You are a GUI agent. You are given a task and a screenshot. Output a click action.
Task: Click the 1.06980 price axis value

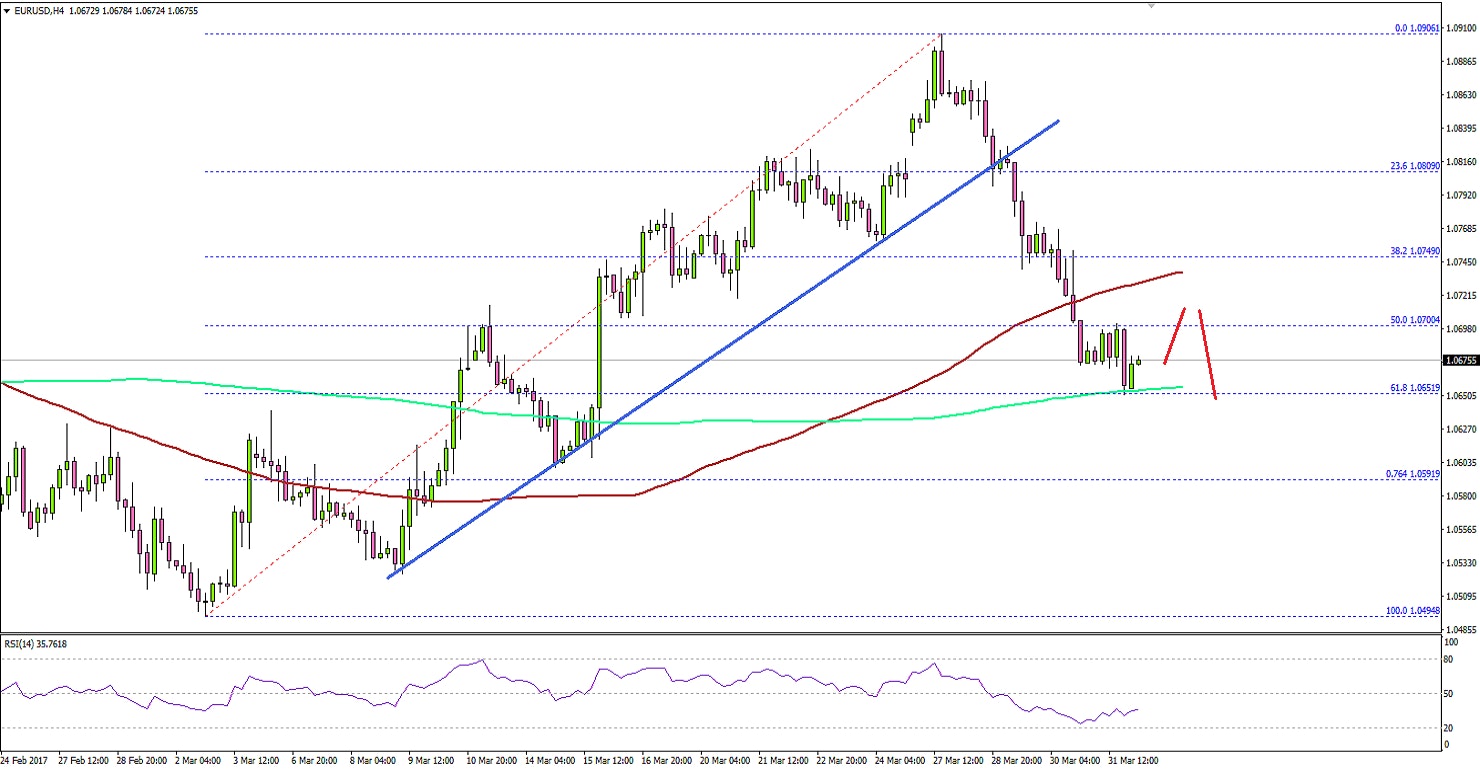(x=1462, y=331)
